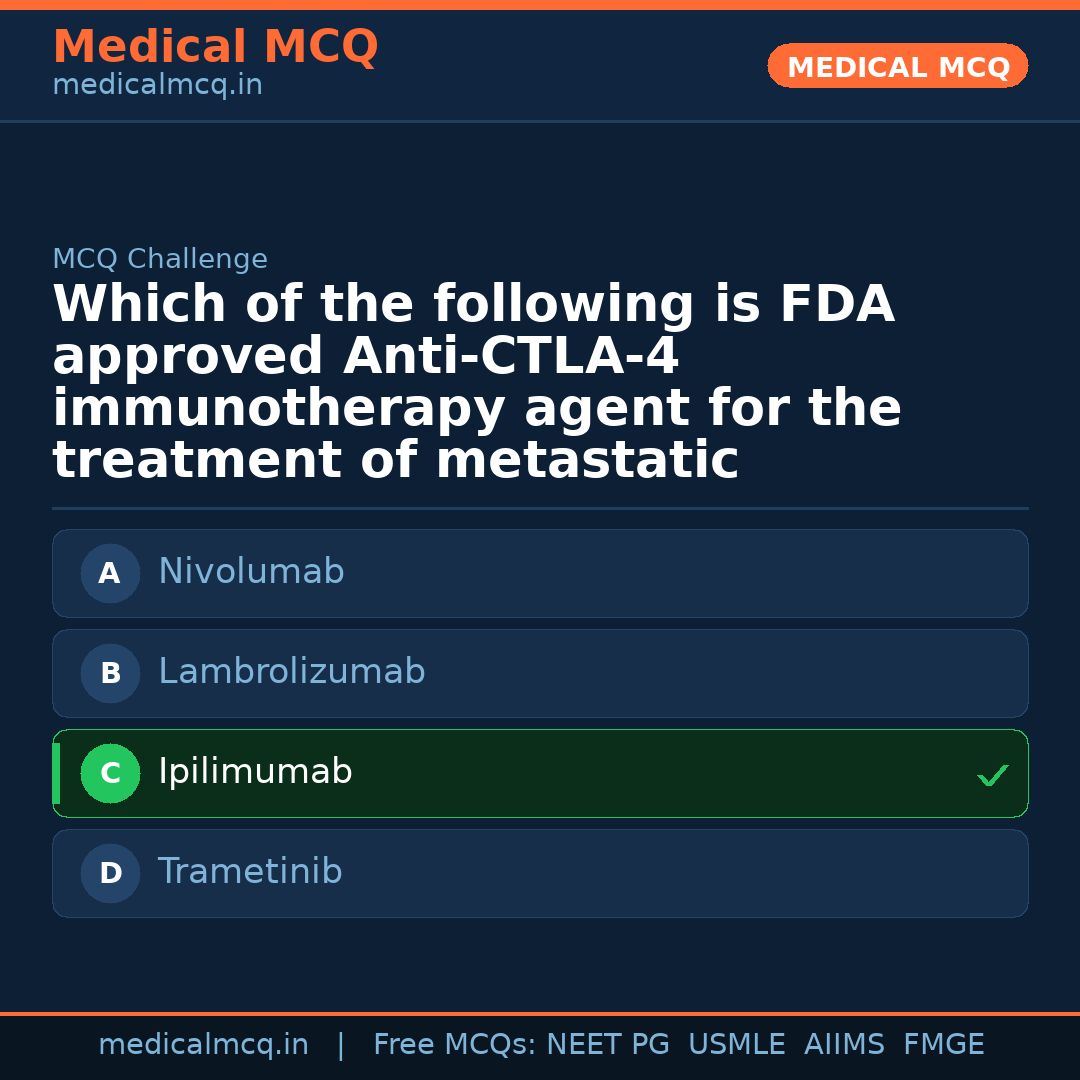Choose the Nivolumab answer text

pos(251,572)
